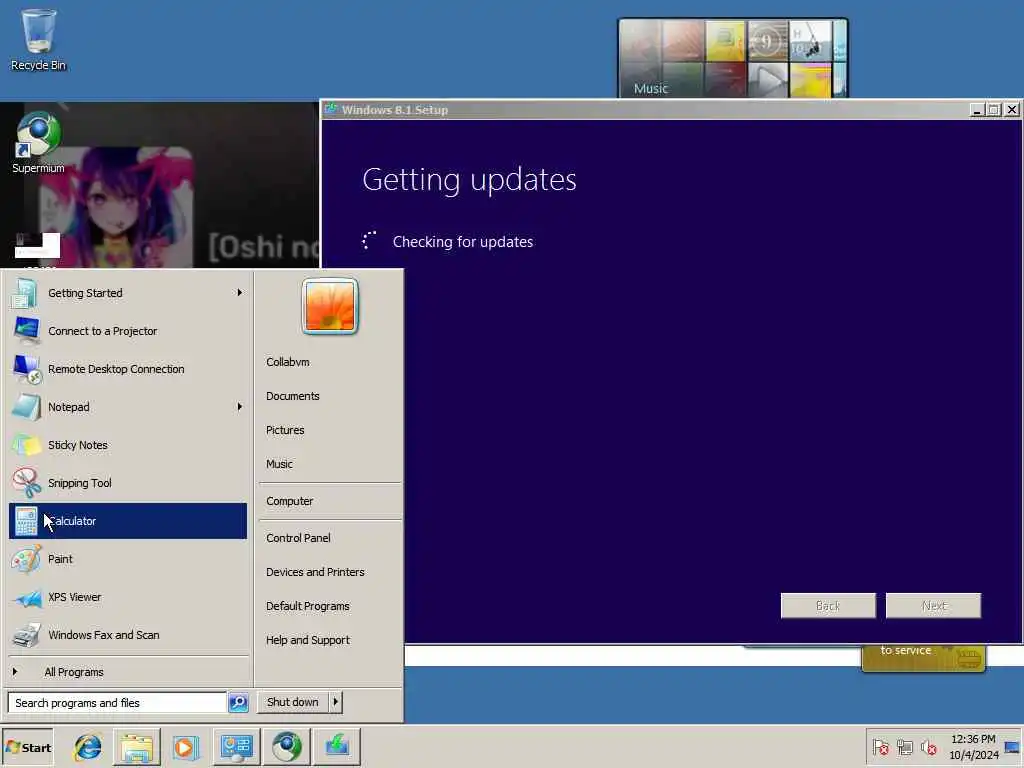1024x768 pixels.
Task: Focus the Search programs and files box
Action: (117, 703)
